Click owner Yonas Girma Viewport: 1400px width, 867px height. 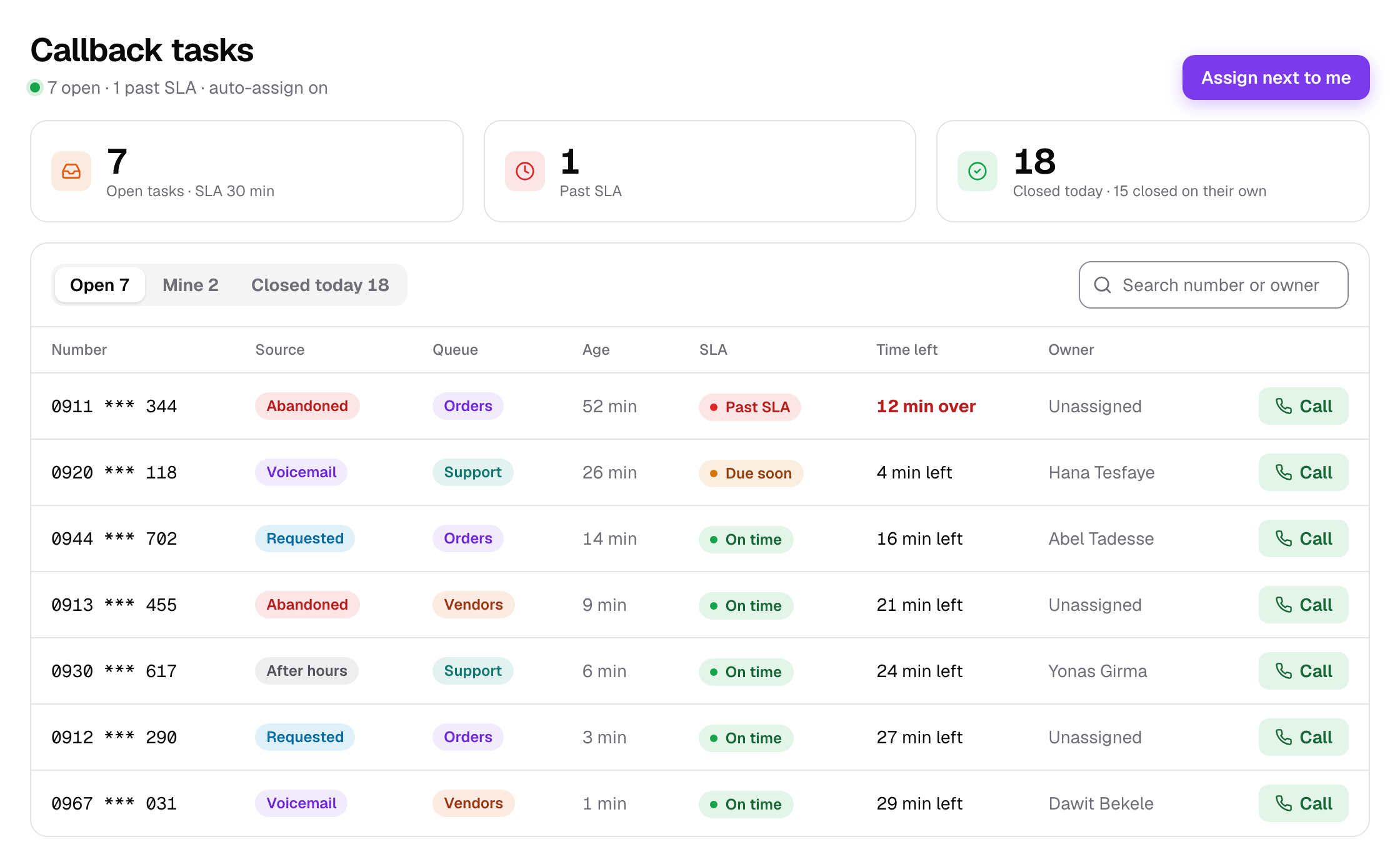tap(1097, 671)
